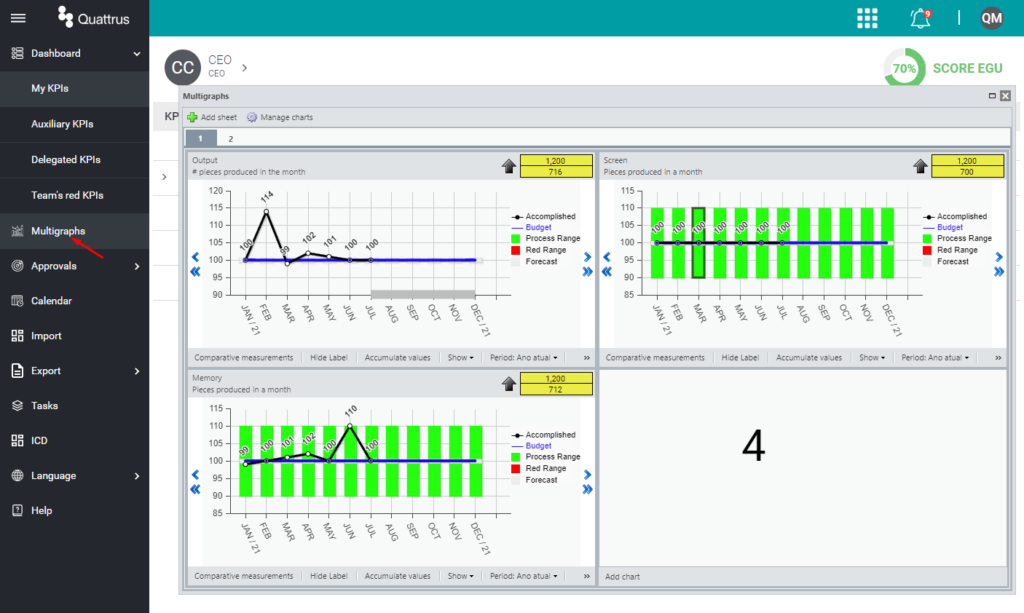Open Period dropdown on Memory chart
1024x613 pixels.
524,576
